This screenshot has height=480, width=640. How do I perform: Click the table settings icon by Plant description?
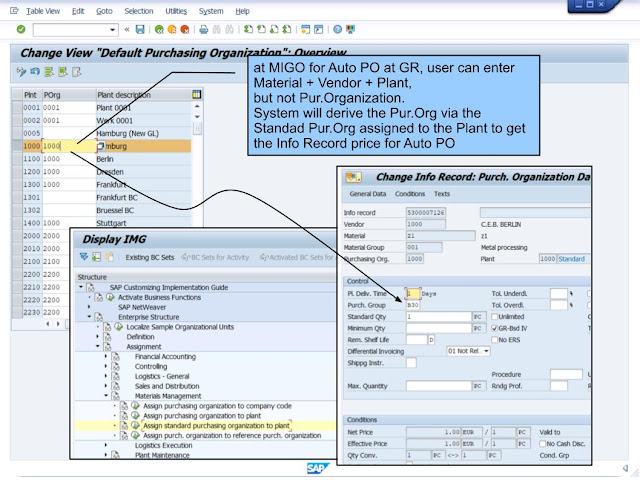pos(196,95)
